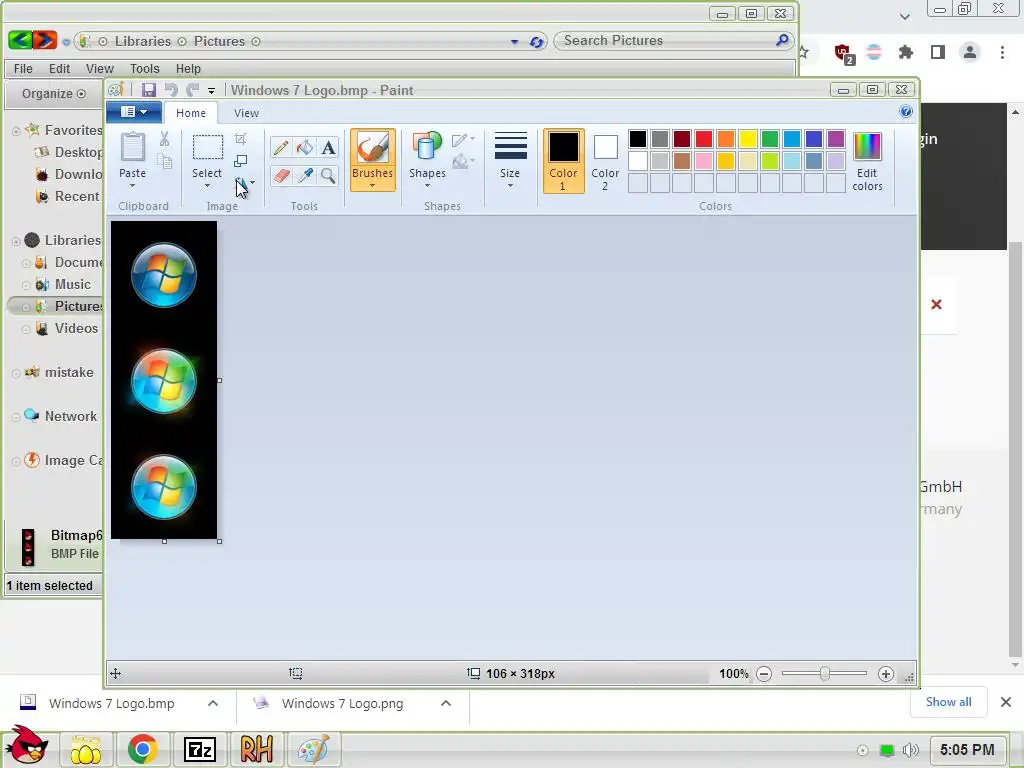Click the Paste clipboard icon
Viewport: 1024px width, 768px height.
coord(133,147)
